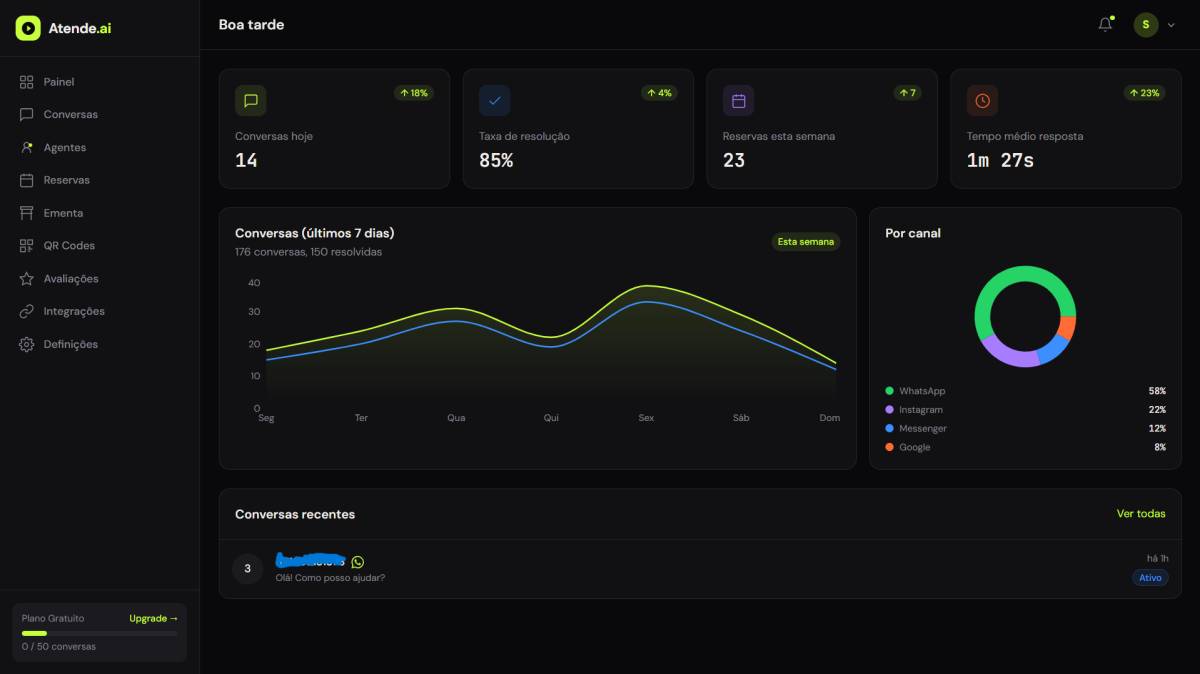Click the Avaliações star icon
Viewport: 1200px width, 674px height.
[27, 279]
